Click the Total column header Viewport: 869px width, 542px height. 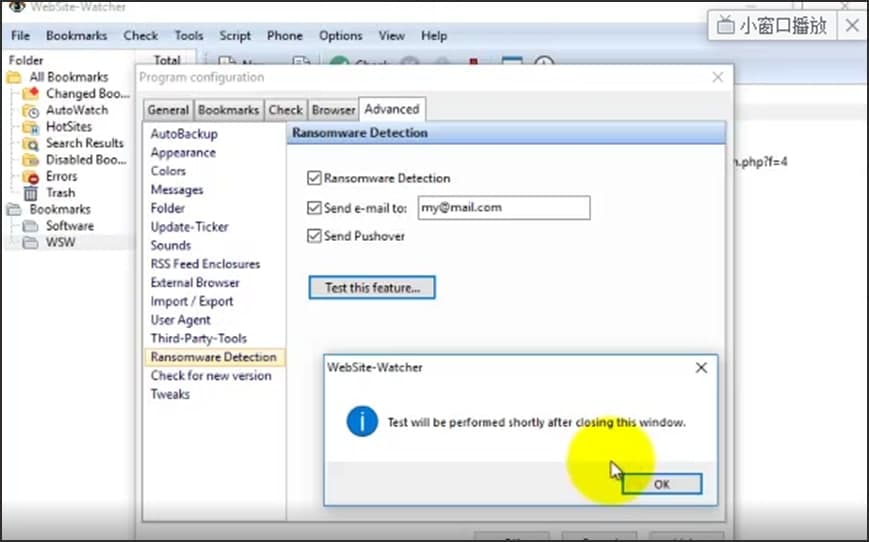pos(166,59)
